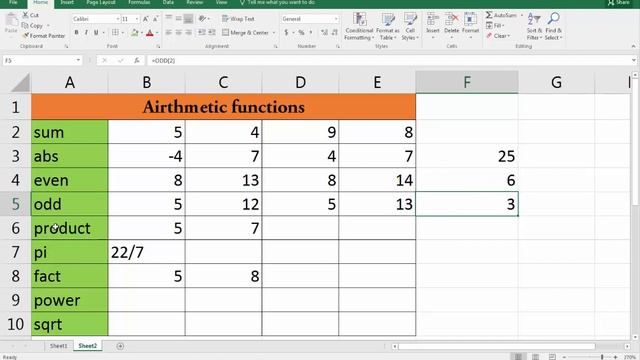Activate the Format Painter brush
The image size is (640, 360).
pos(25,36)
